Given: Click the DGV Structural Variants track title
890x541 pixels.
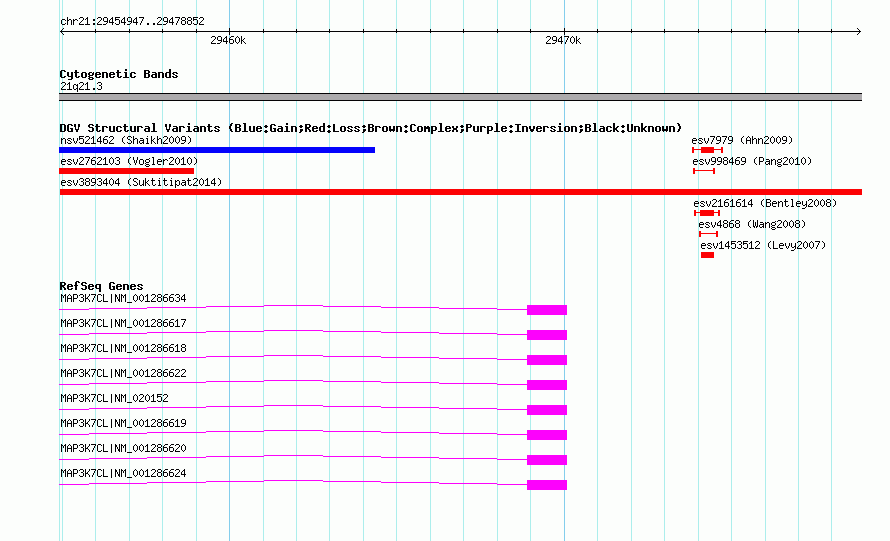Looking at the screenshot, I should (370, 128).
